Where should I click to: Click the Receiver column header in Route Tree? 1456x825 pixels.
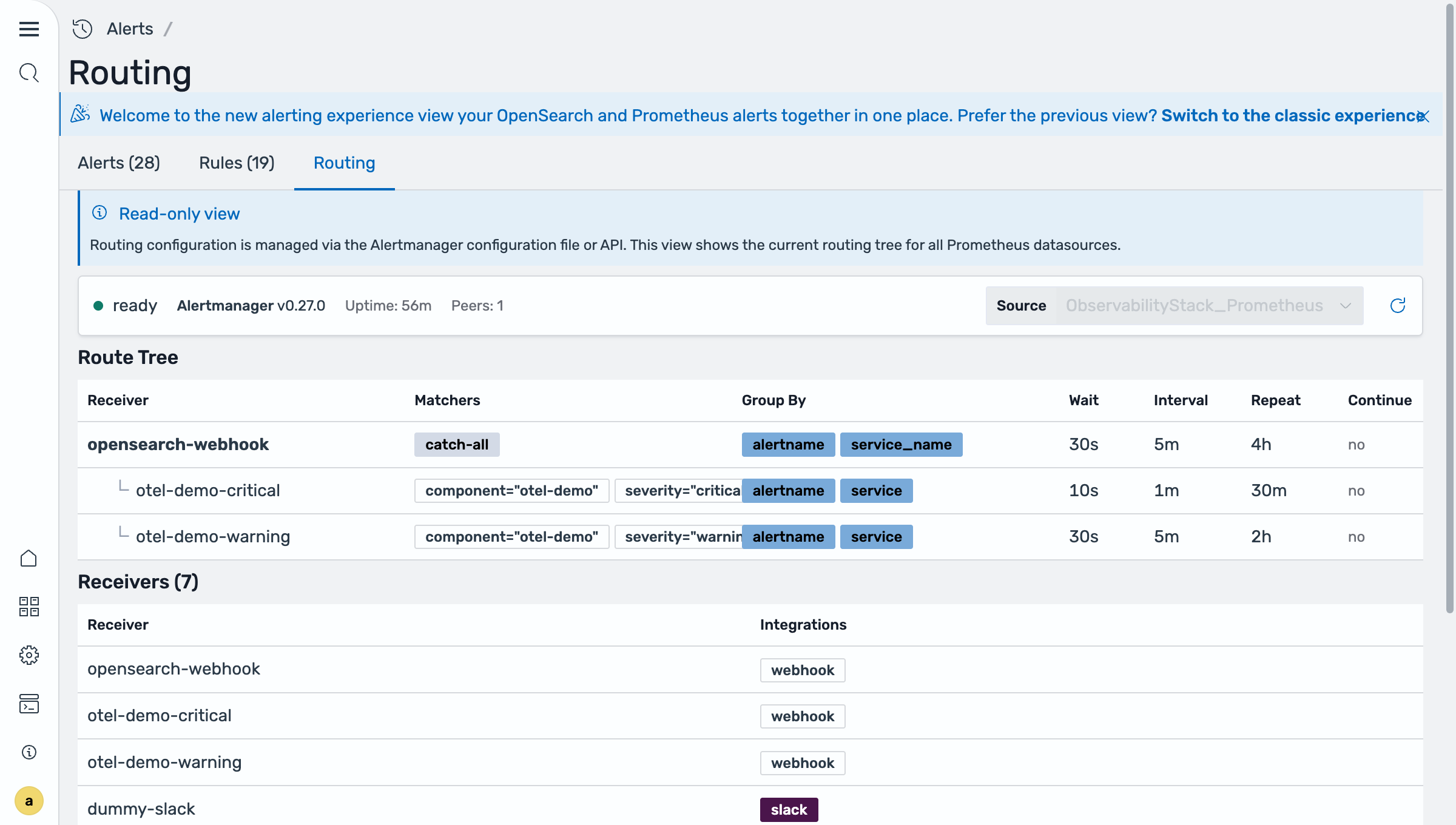118,400
